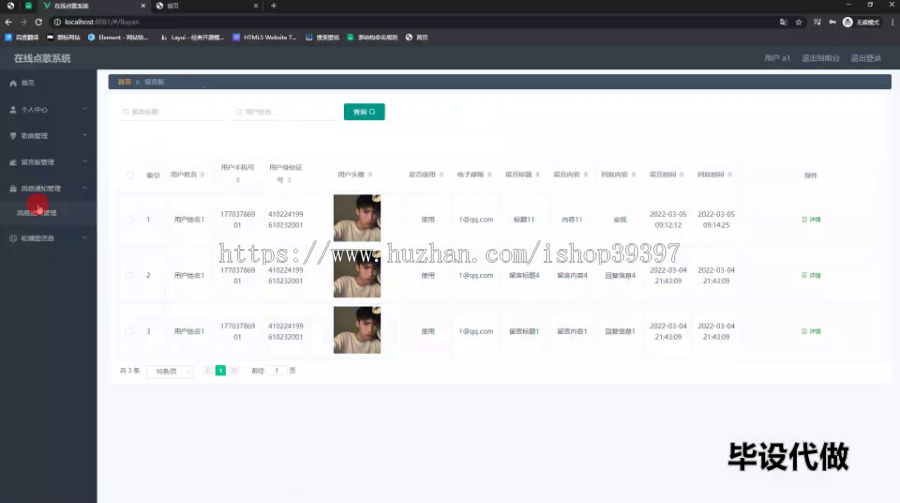Screen dimensions: 900x503
Task: Tick the checkbox for row 3
Action: [130, 331]
